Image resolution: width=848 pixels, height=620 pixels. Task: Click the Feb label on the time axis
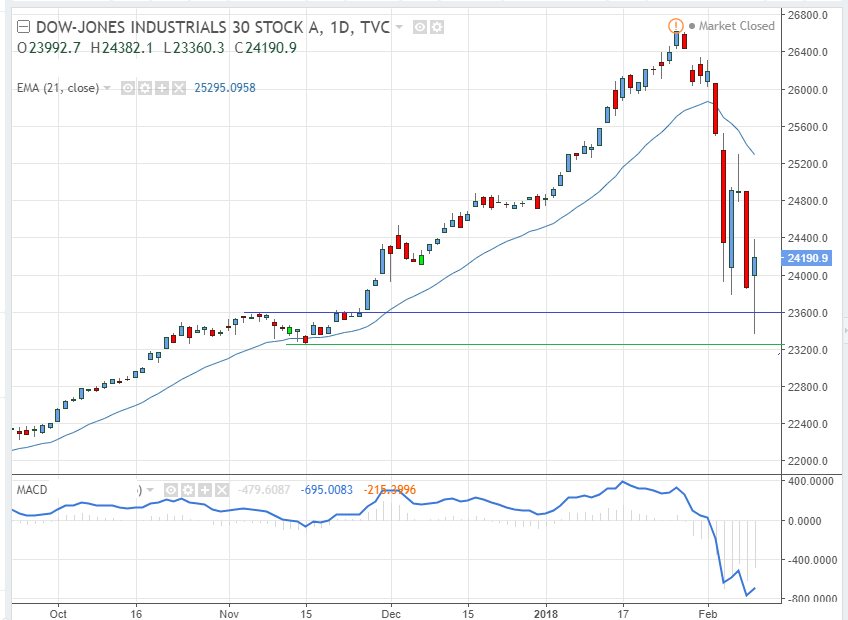tap(708, 614)
